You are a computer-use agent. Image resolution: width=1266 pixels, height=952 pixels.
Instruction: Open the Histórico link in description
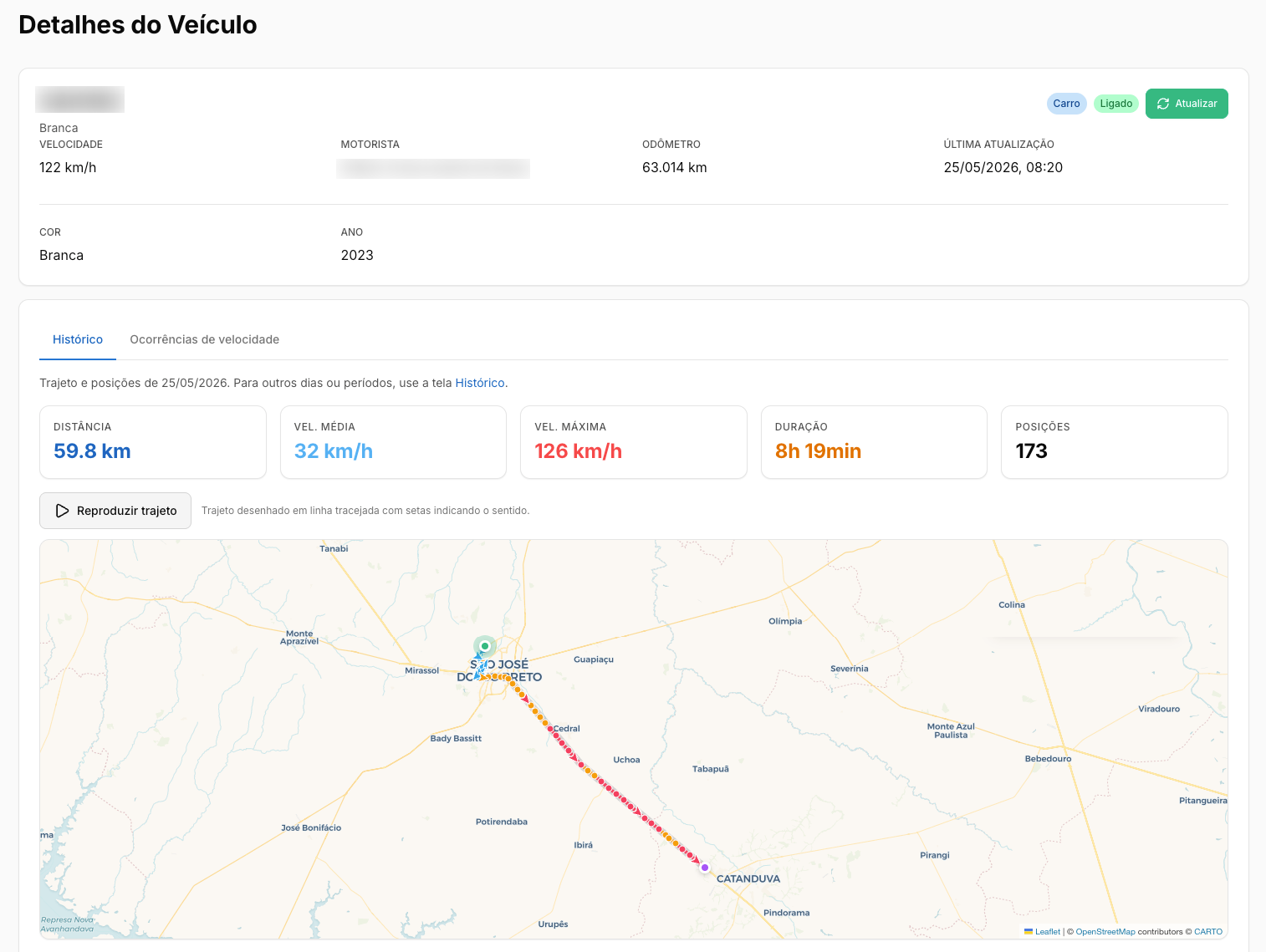(480, 383)
